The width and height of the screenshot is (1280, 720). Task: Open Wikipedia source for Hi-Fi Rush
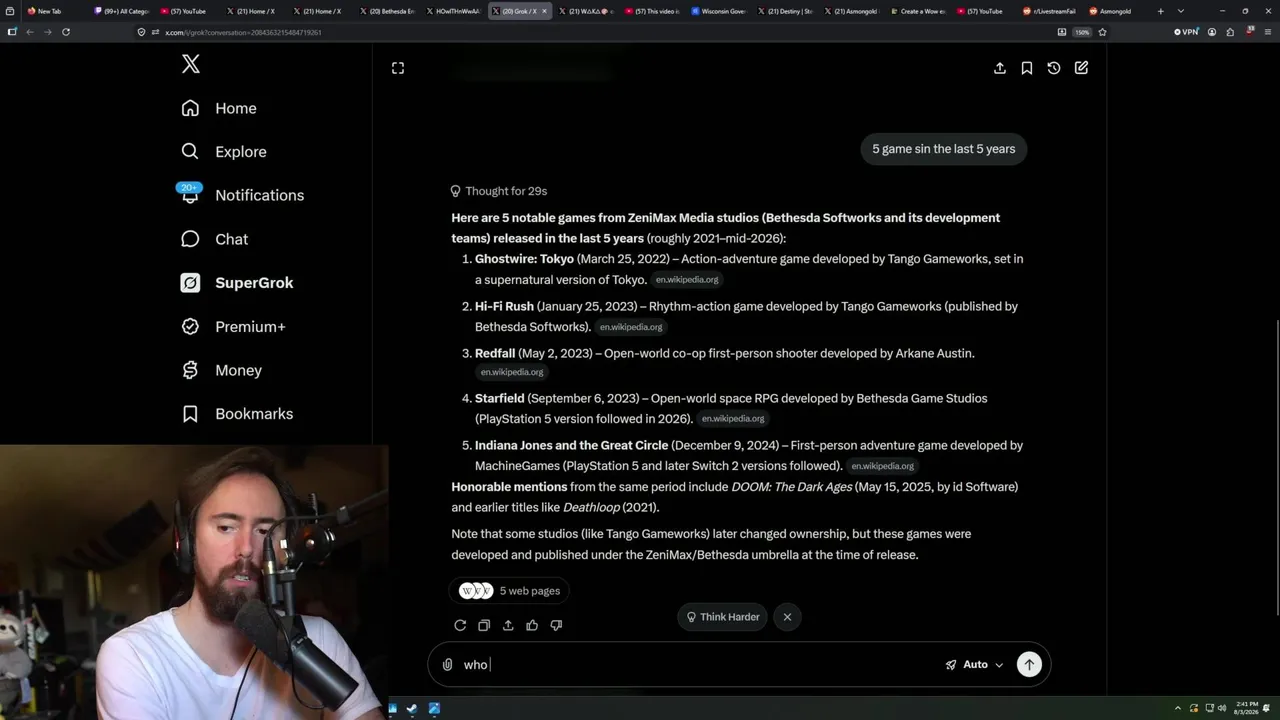(x=631, y=327)
